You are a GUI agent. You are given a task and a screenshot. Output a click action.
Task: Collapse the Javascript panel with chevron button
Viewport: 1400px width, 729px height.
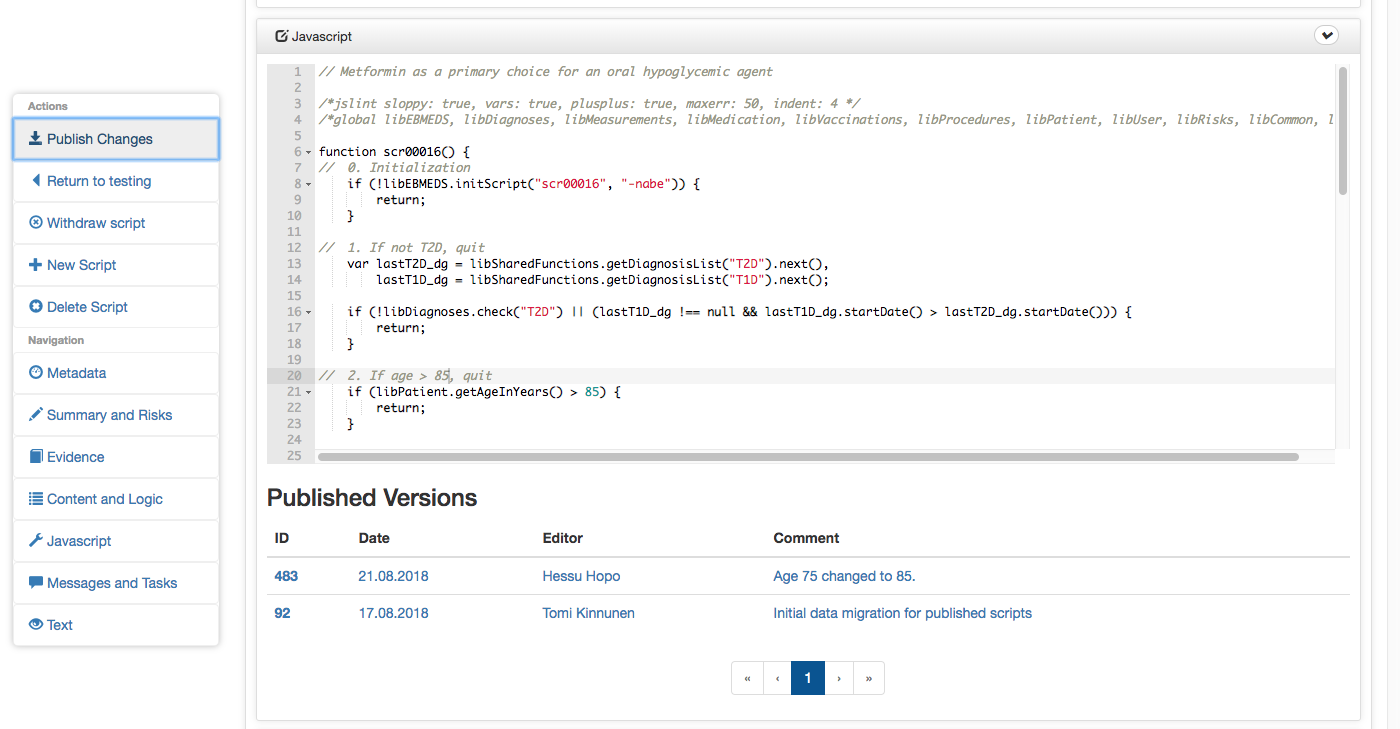(1326, 35)
